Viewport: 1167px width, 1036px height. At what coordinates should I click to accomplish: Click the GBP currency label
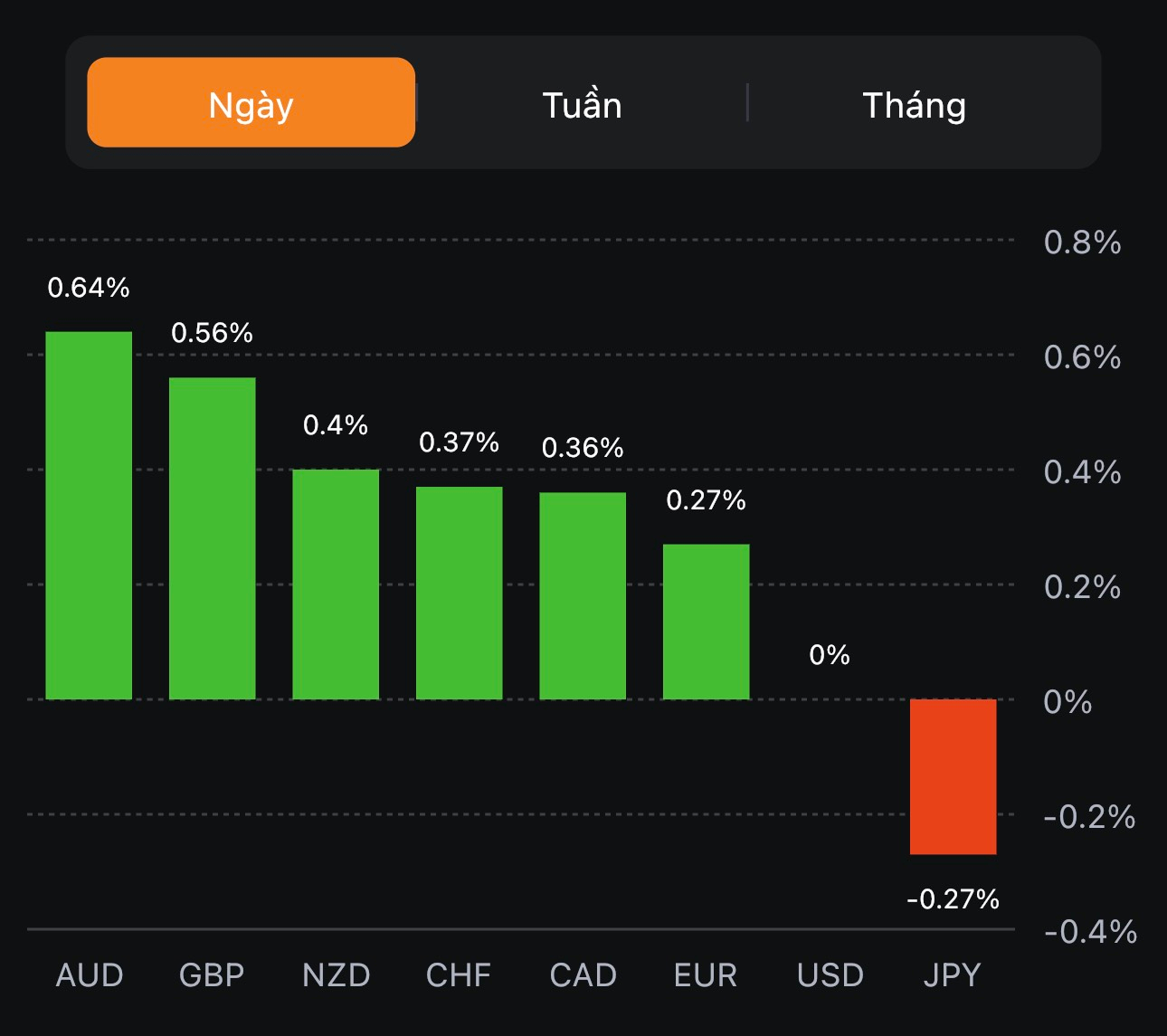click(213, 975)
